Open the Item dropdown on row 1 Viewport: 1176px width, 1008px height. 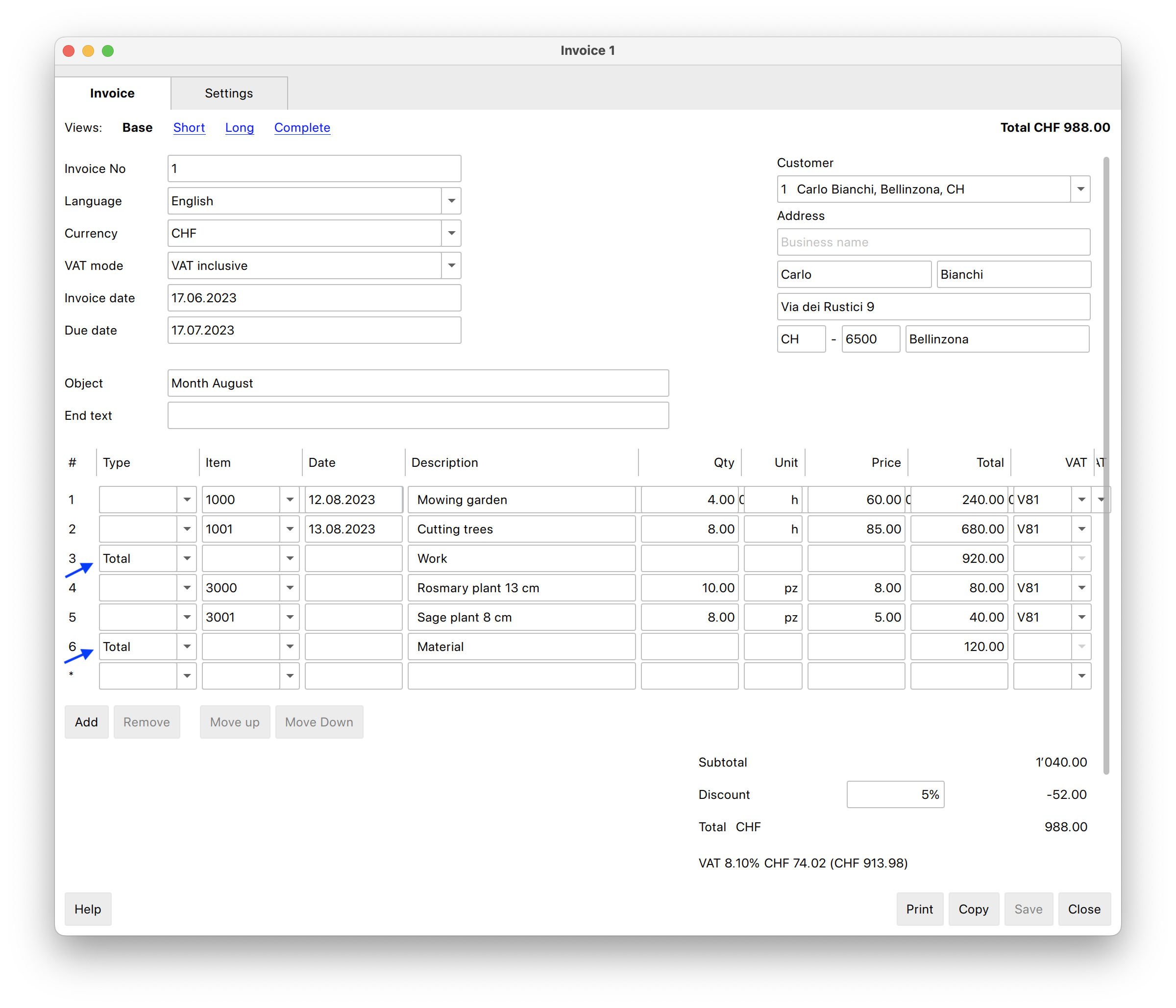(290, 499)
